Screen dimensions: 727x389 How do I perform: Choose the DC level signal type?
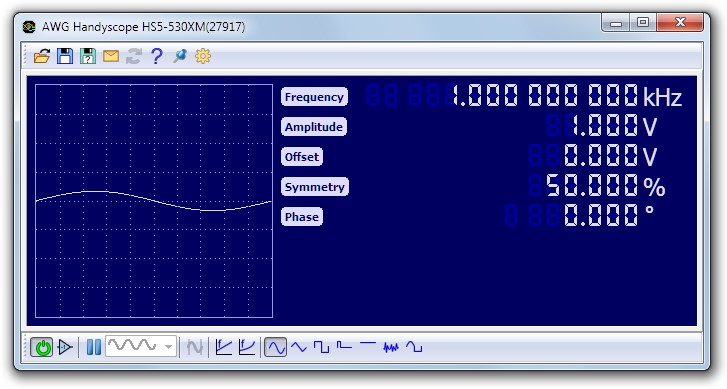(368, 344)
